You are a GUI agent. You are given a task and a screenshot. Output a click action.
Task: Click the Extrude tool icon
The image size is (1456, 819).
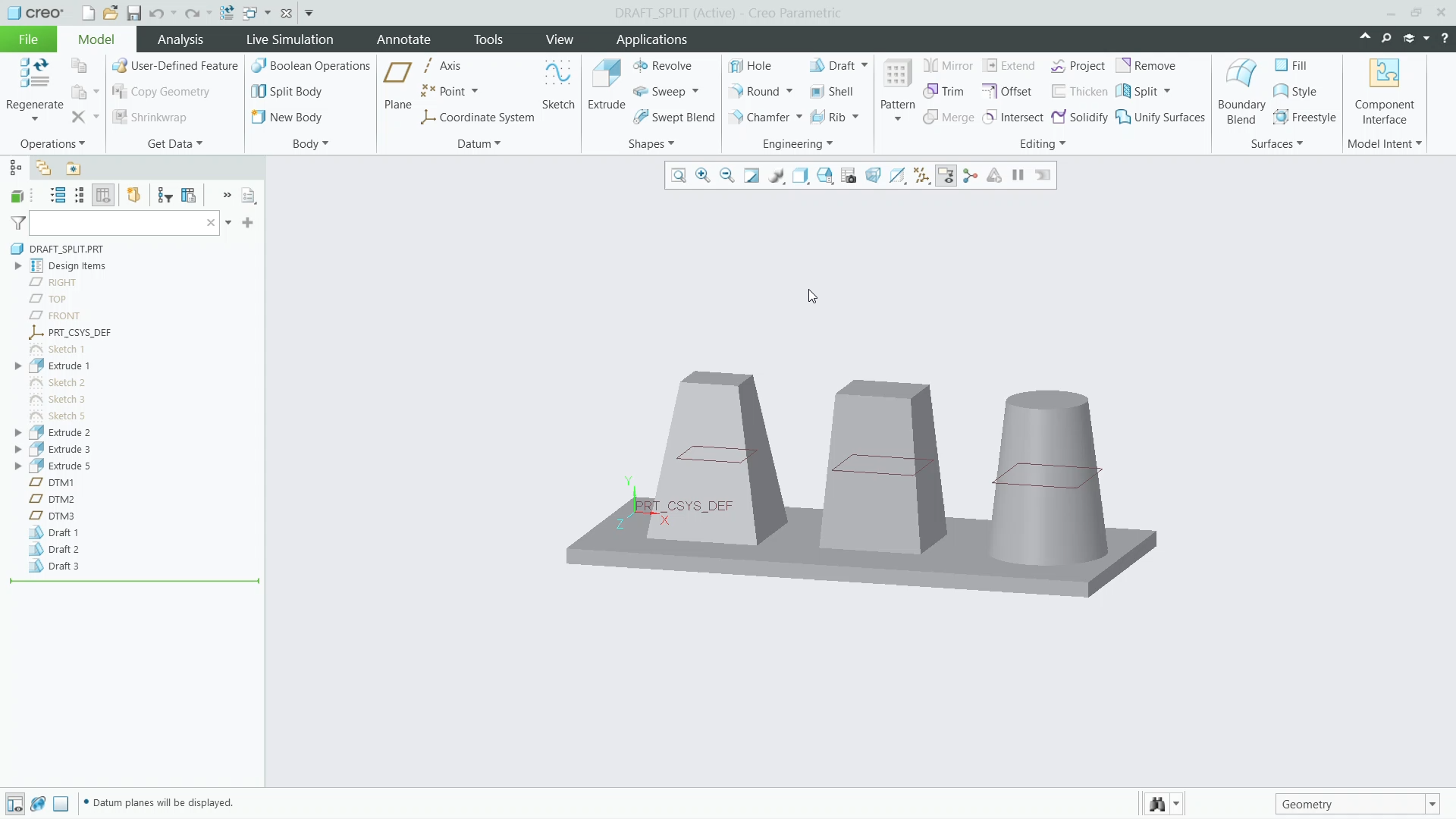[607, 74]
